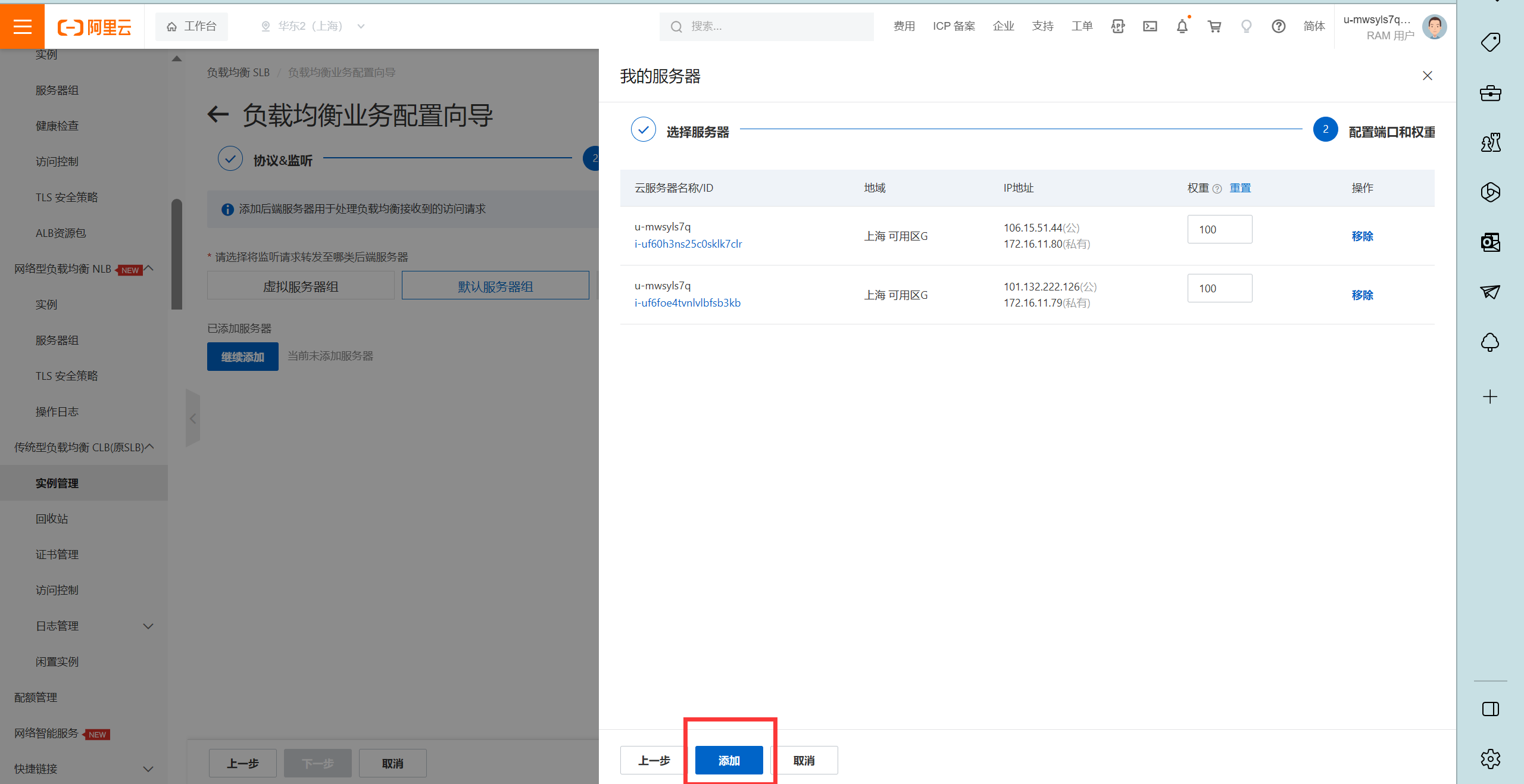Open the region selector 华东2（上海）

click(313, 26)
